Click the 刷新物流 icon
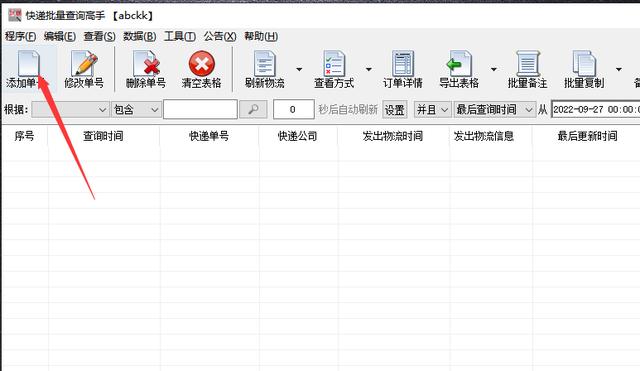Screen dimensions: 640x371 tap(264, 63)
